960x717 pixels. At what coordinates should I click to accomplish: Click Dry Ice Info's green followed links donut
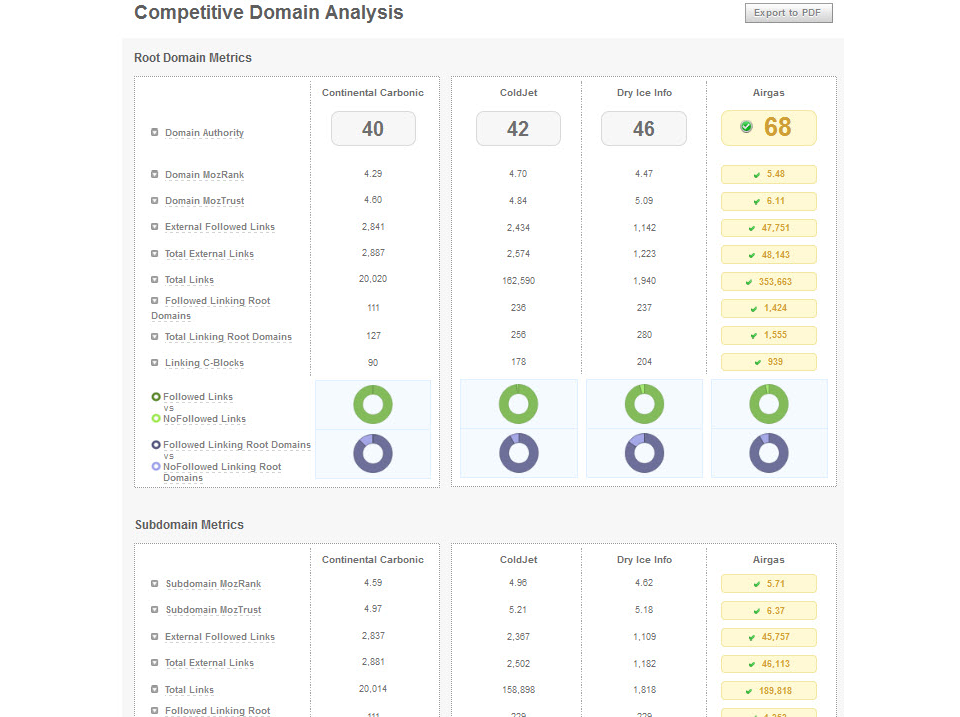pos(644,404)
